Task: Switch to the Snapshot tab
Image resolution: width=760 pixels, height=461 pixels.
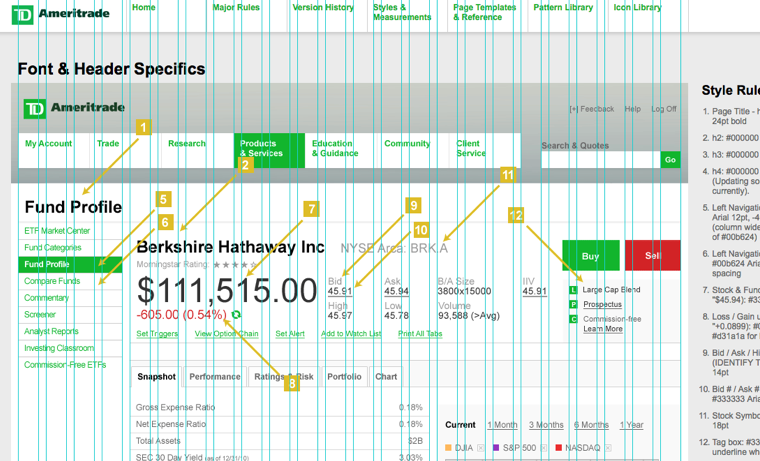Action: coord(157,377)
